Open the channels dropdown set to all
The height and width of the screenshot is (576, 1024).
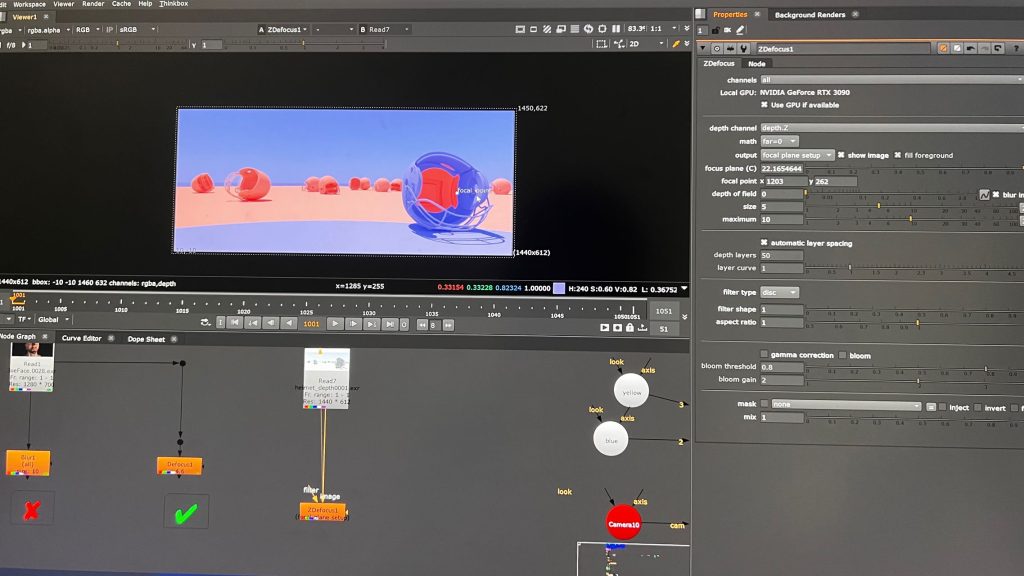tap(891, 80)
